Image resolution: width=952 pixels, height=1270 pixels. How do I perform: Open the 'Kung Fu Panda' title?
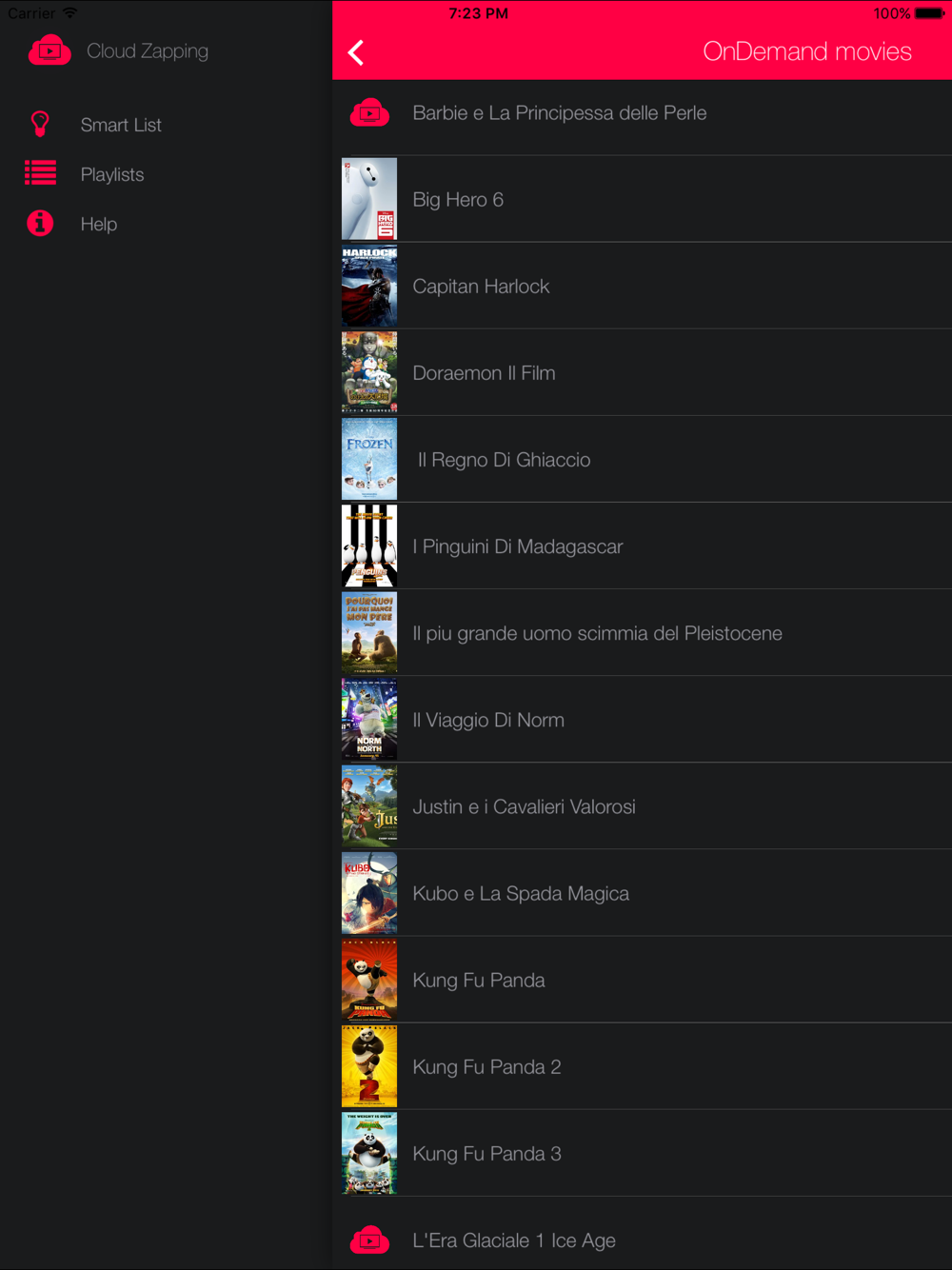(x=479, y=981)
